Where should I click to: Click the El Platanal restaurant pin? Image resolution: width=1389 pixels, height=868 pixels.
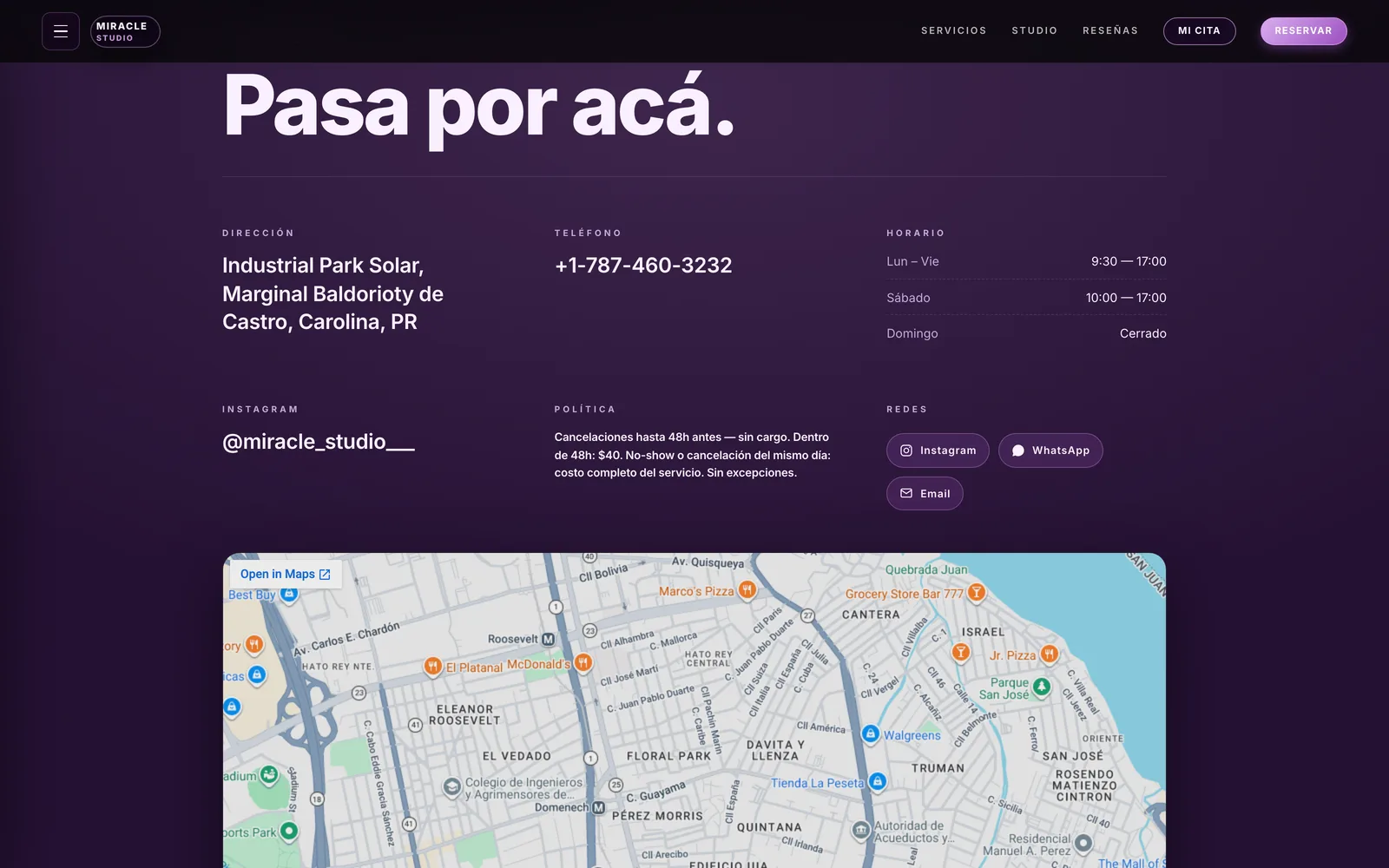tap(433, 667)
